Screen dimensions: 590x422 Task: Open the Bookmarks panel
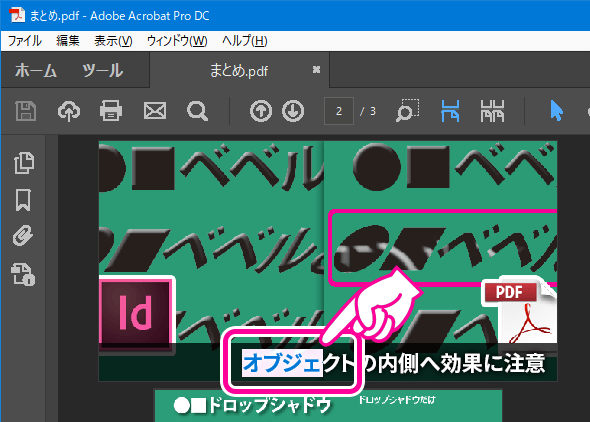23,200
